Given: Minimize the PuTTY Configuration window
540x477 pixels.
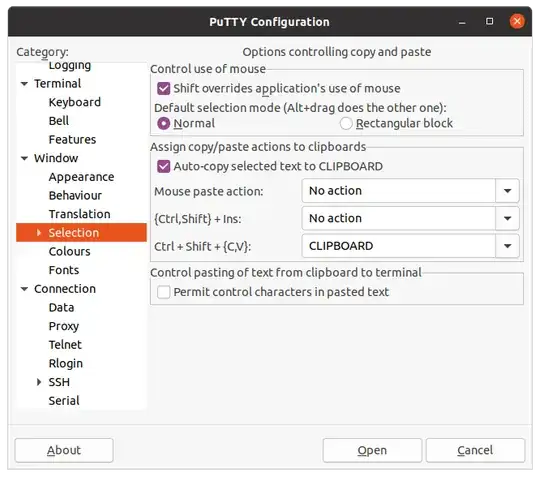Looking at the screenshot, I should (462, 22).
